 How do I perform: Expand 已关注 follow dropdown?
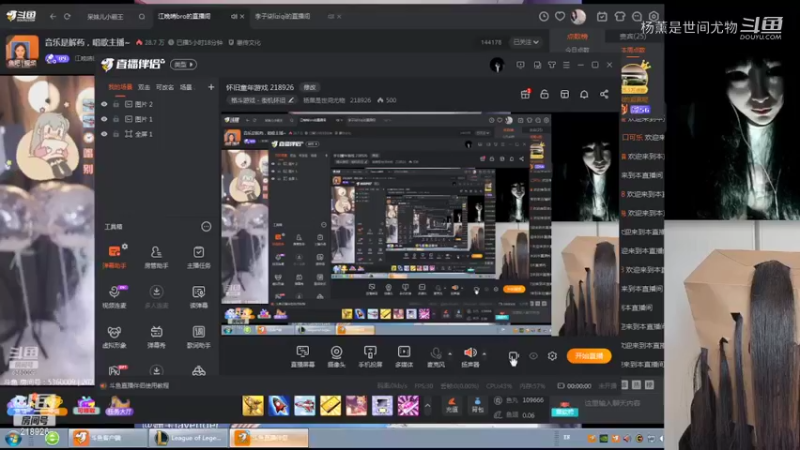click(x=526, y=42)
